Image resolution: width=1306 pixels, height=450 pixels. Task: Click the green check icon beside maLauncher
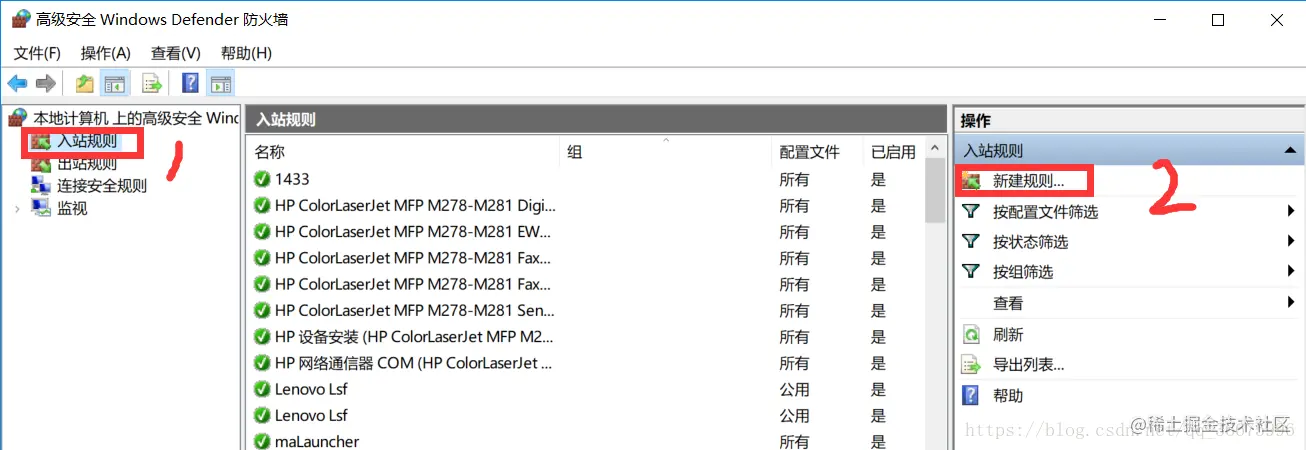[x=262, y=441]
